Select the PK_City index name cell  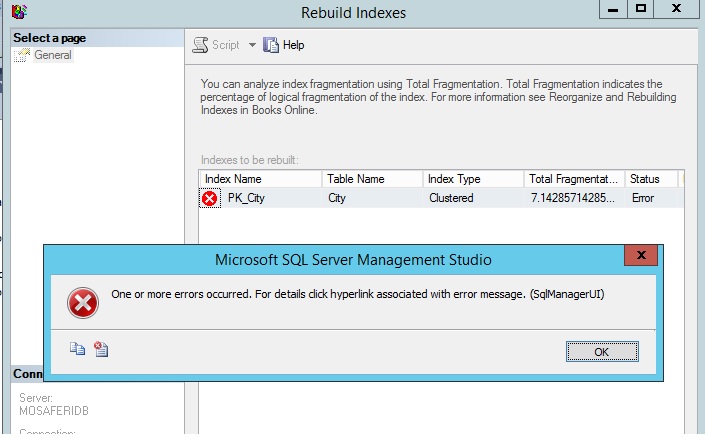coord(246,198)
